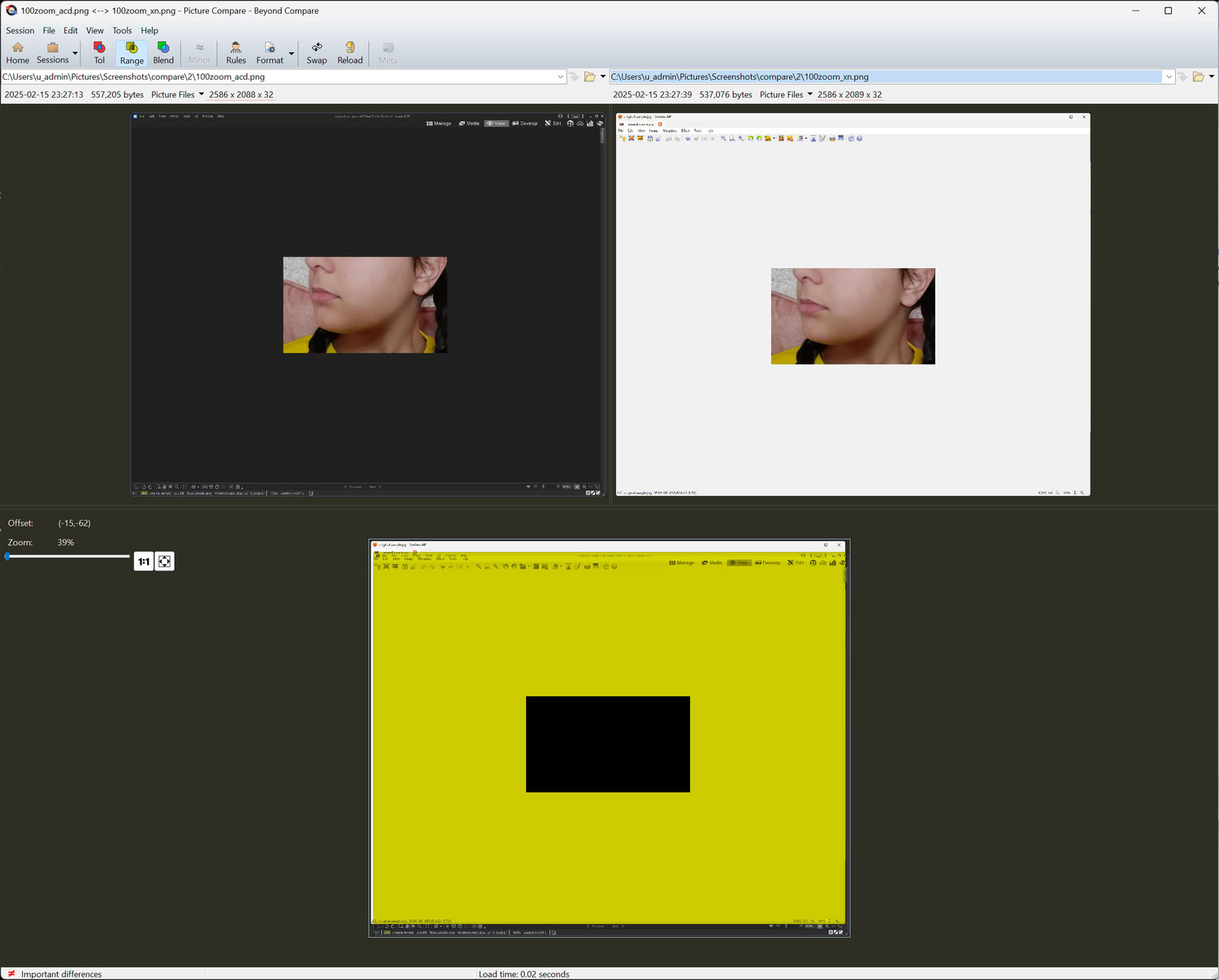Image resolution: width=1219 pixels, height=980 pixels.
Task: Click the left pane browse folder icon
Action: 590,77
